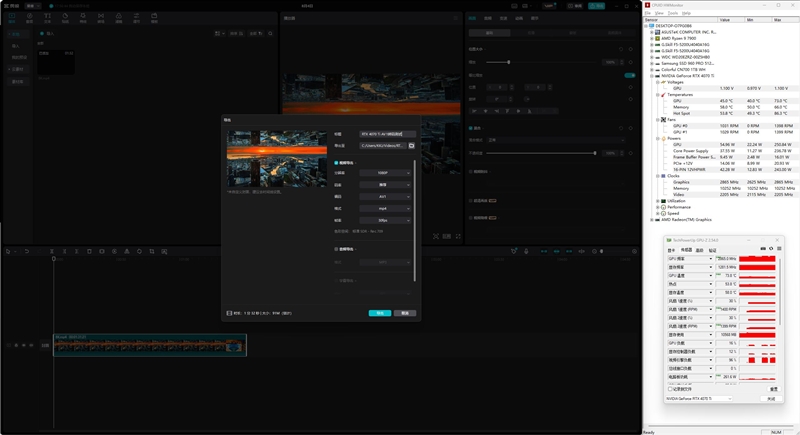This screenshot has height=435, width=800.
Task: Open frame rate dropdown showing 30fps
Action: tap(385, 220)
